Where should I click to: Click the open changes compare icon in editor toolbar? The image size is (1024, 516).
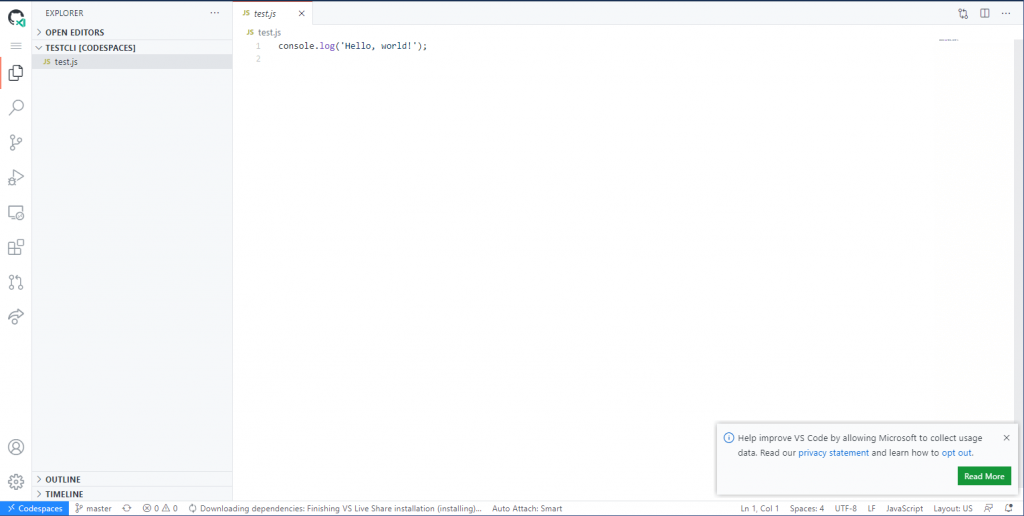tap(963, 13)
